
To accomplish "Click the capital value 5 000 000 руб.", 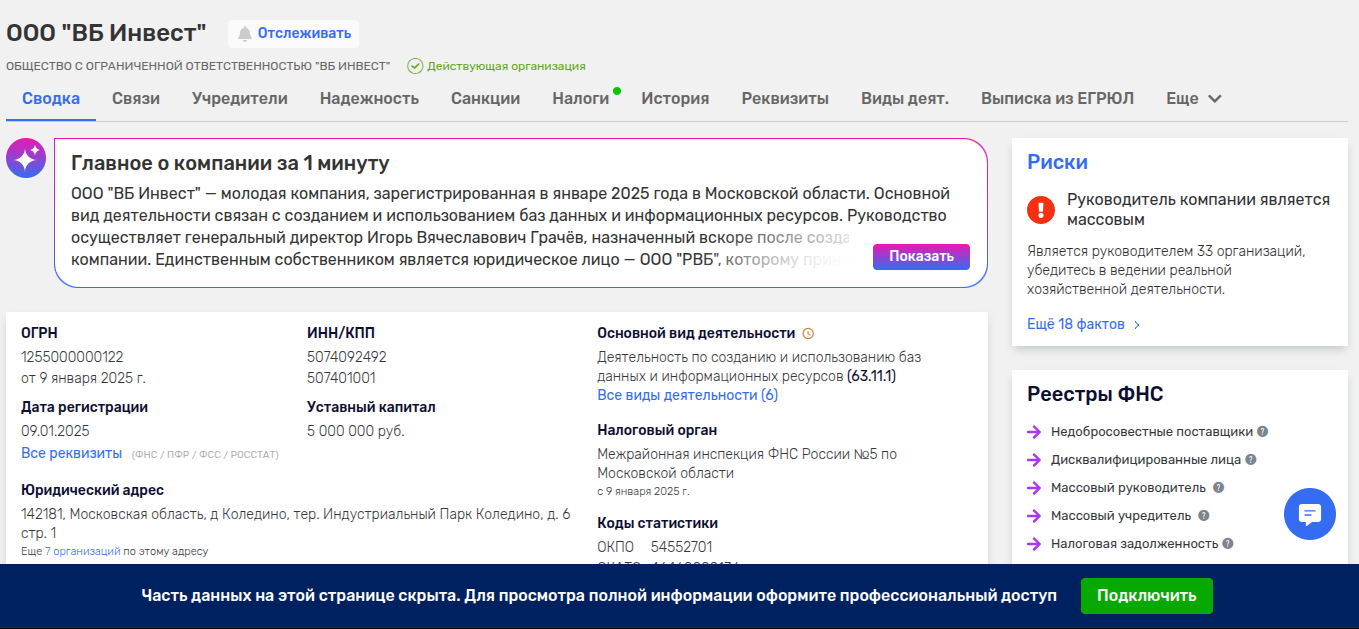I will pyautogui.click(x=355, y=431).
